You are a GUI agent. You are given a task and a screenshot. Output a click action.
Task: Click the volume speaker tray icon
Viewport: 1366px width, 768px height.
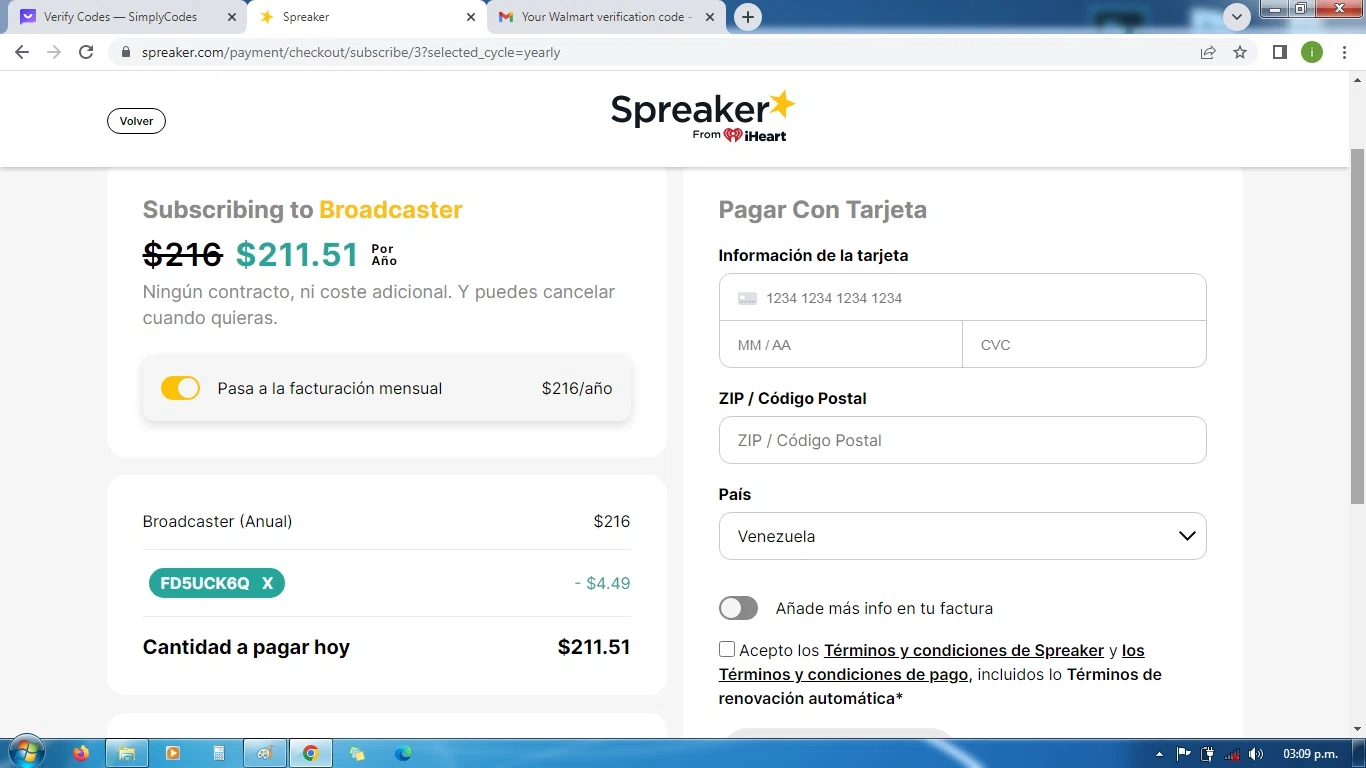1256,754
